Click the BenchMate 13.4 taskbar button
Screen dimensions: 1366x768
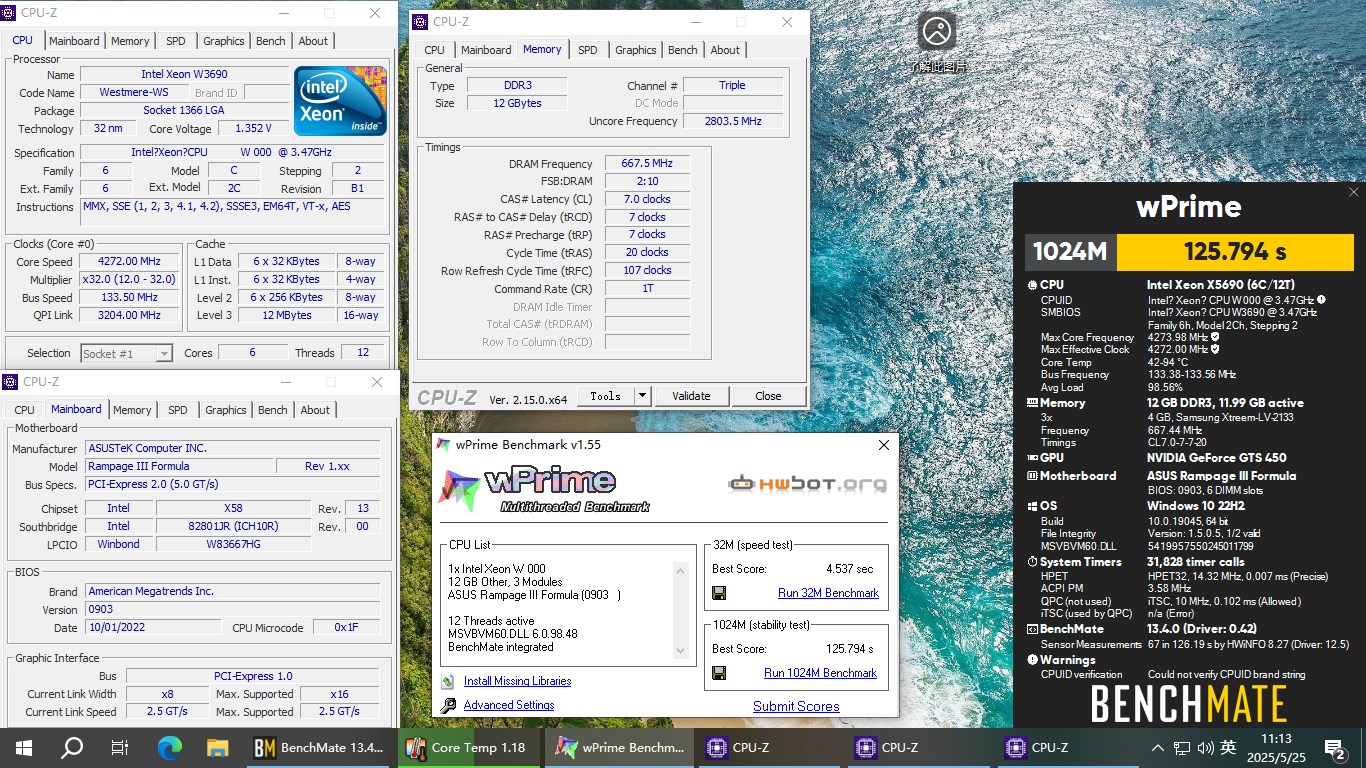(x=319, y=747)
